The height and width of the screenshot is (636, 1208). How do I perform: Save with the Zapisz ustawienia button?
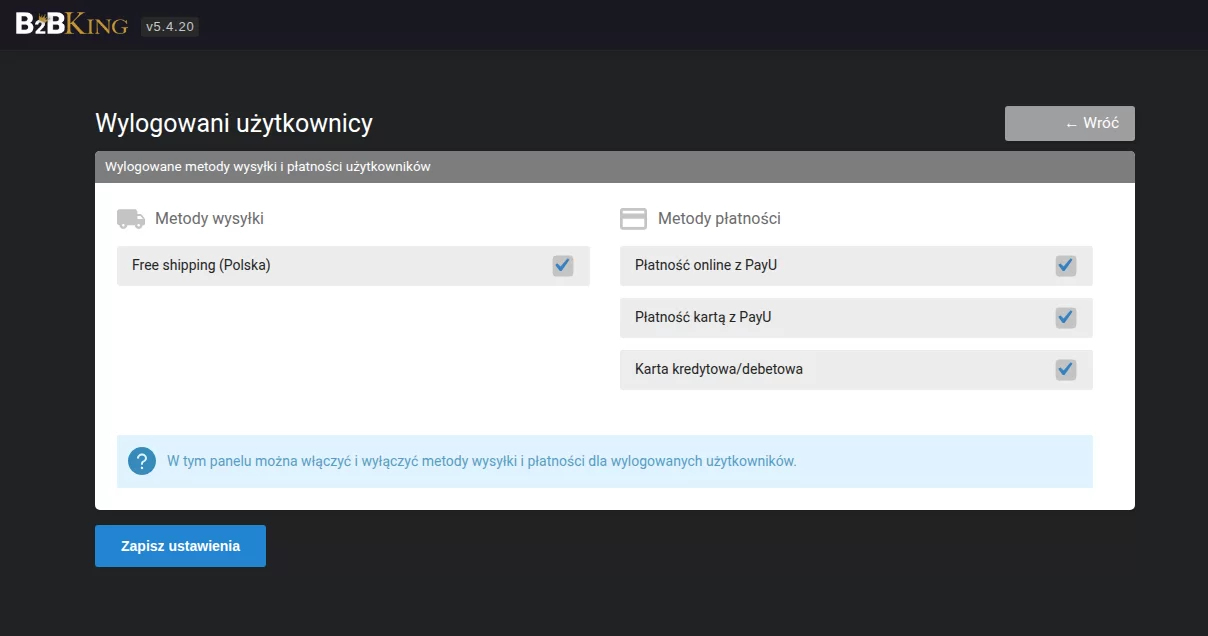180,546
